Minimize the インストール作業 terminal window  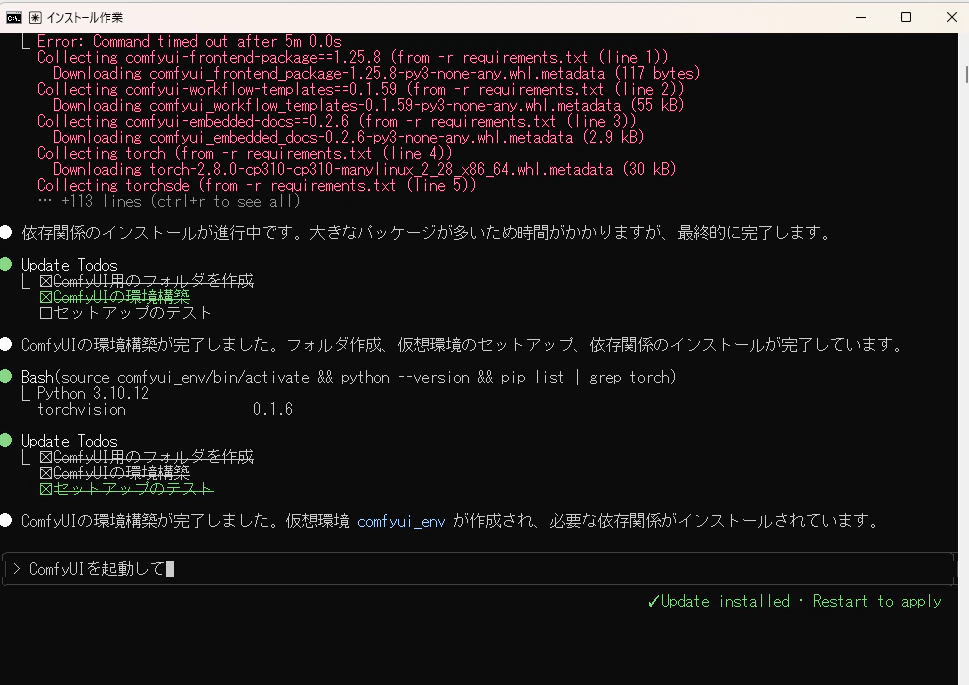click(x=861, y=17)
